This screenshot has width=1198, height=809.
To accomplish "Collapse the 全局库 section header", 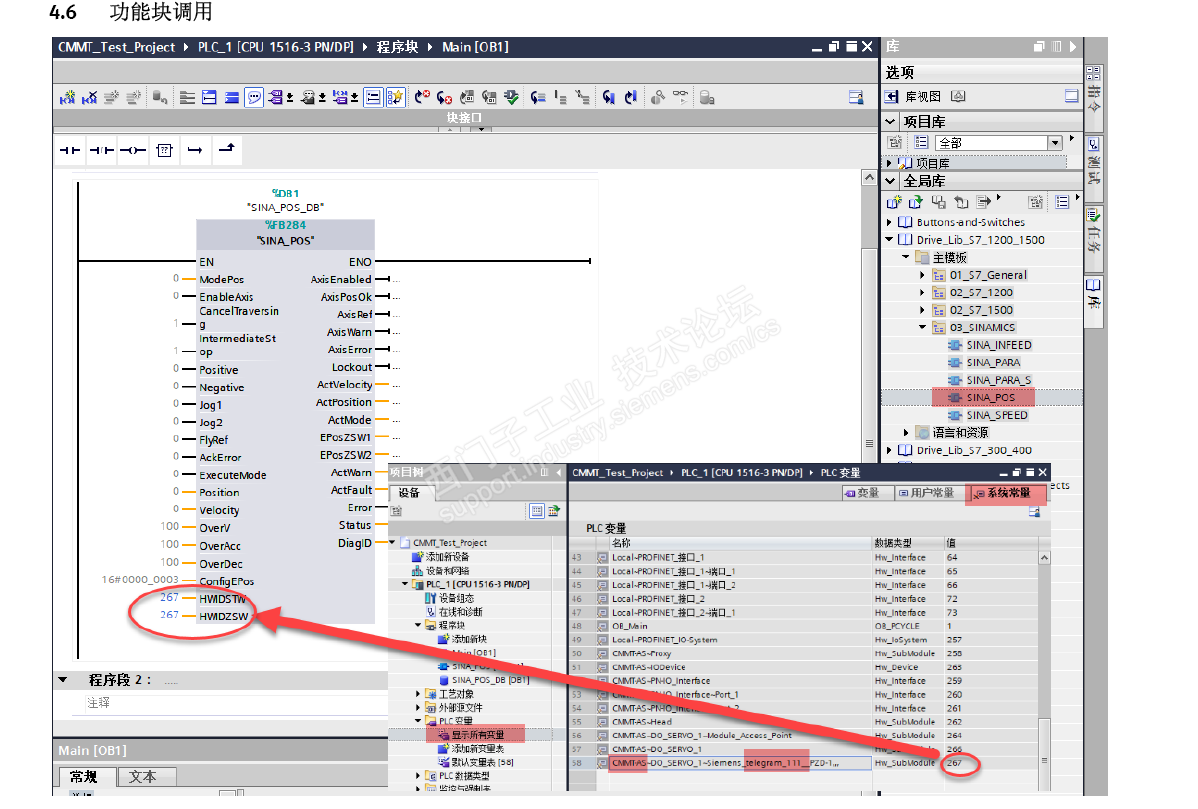I will [890, 181].
